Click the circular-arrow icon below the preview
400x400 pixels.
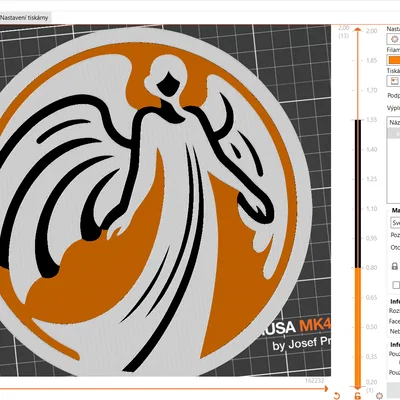pos(337,396)
